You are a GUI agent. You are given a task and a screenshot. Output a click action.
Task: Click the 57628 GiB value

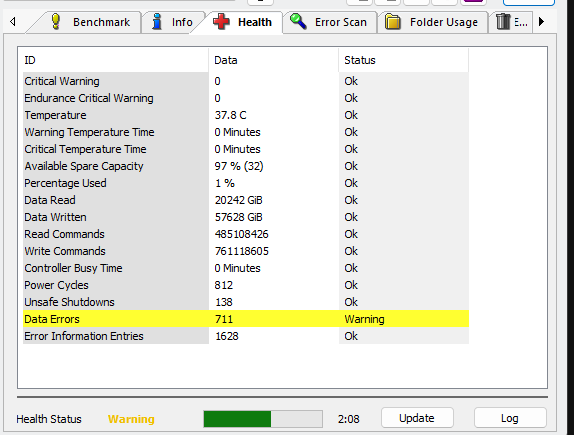pos(238,217)
